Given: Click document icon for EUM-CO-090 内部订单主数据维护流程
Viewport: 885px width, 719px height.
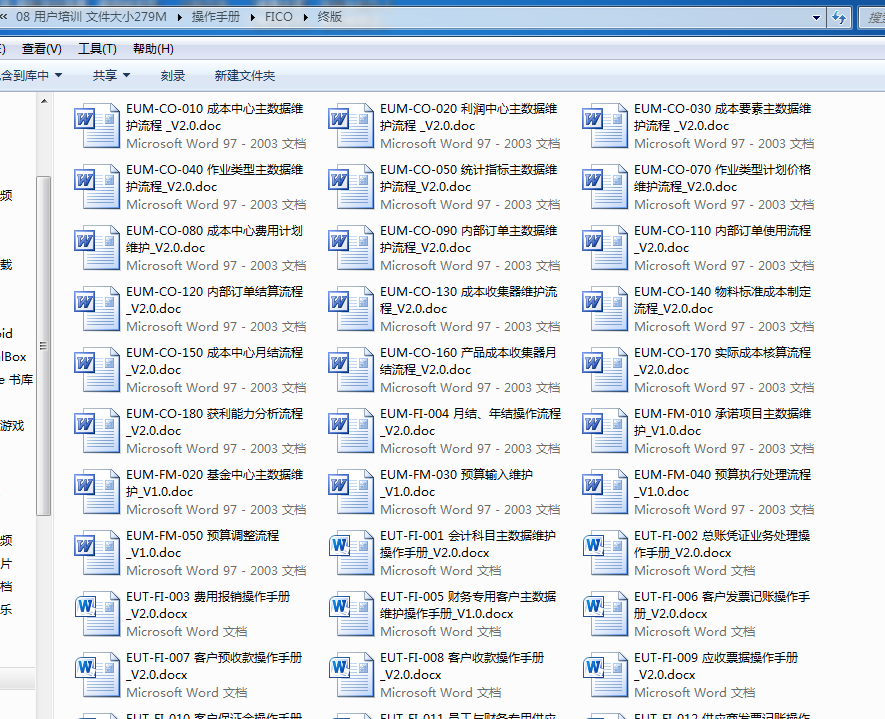Looking at the screenshot, I should (351, 247).
